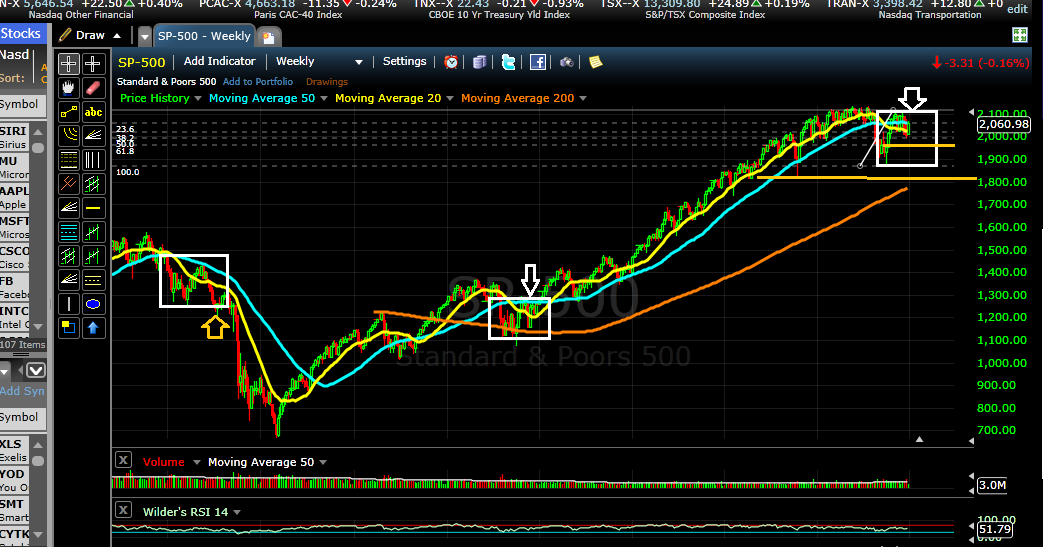The width and height of the screenshot is (1043, 547).
Task: Click the 3.0M volume value label
Action: point(992,485)
